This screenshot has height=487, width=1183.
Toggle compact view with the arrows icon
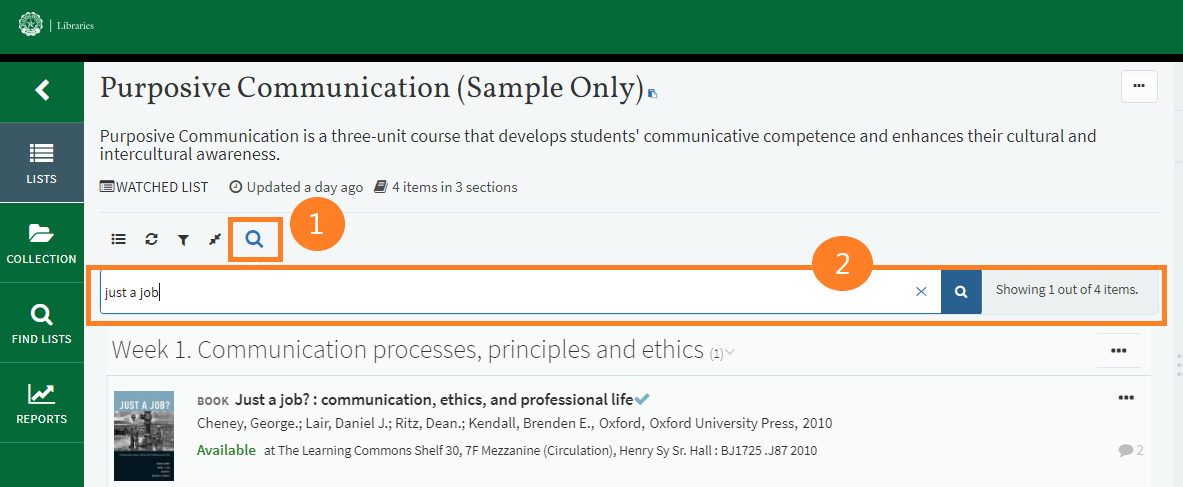coord(214,239)
